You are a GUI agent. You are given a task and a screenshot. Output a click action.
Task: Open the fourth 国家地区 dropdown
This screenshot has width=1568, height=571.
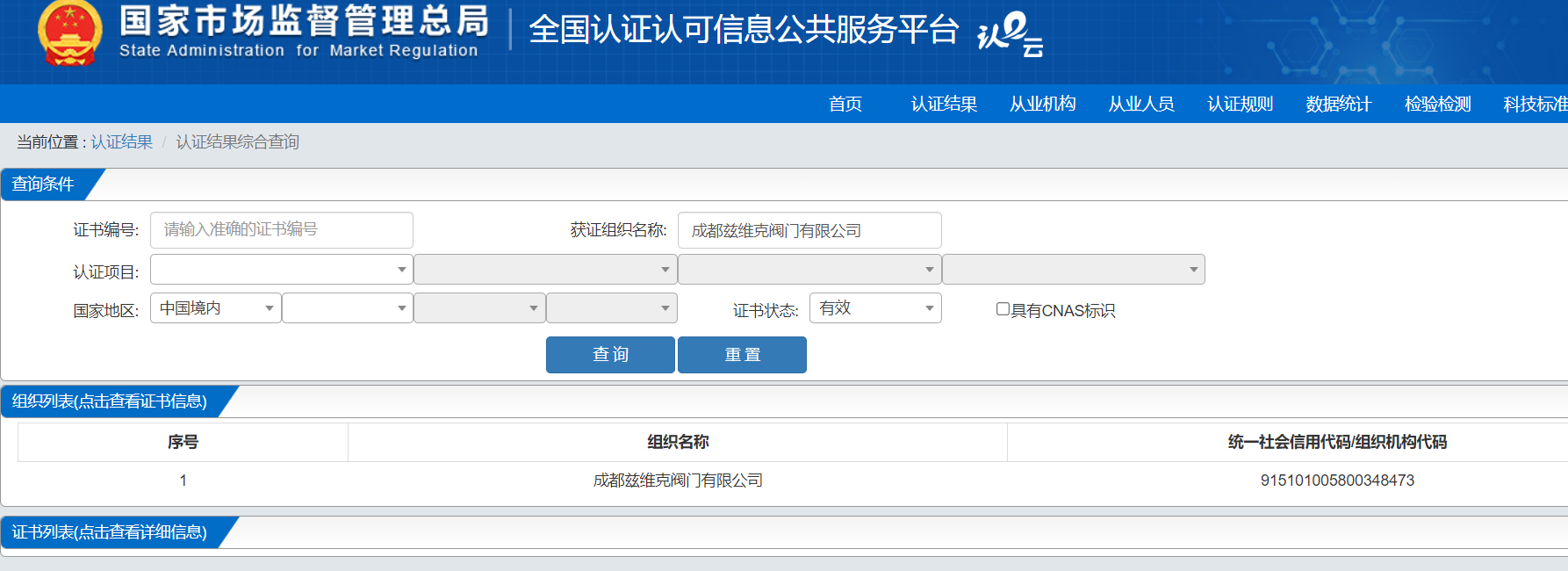612,308
